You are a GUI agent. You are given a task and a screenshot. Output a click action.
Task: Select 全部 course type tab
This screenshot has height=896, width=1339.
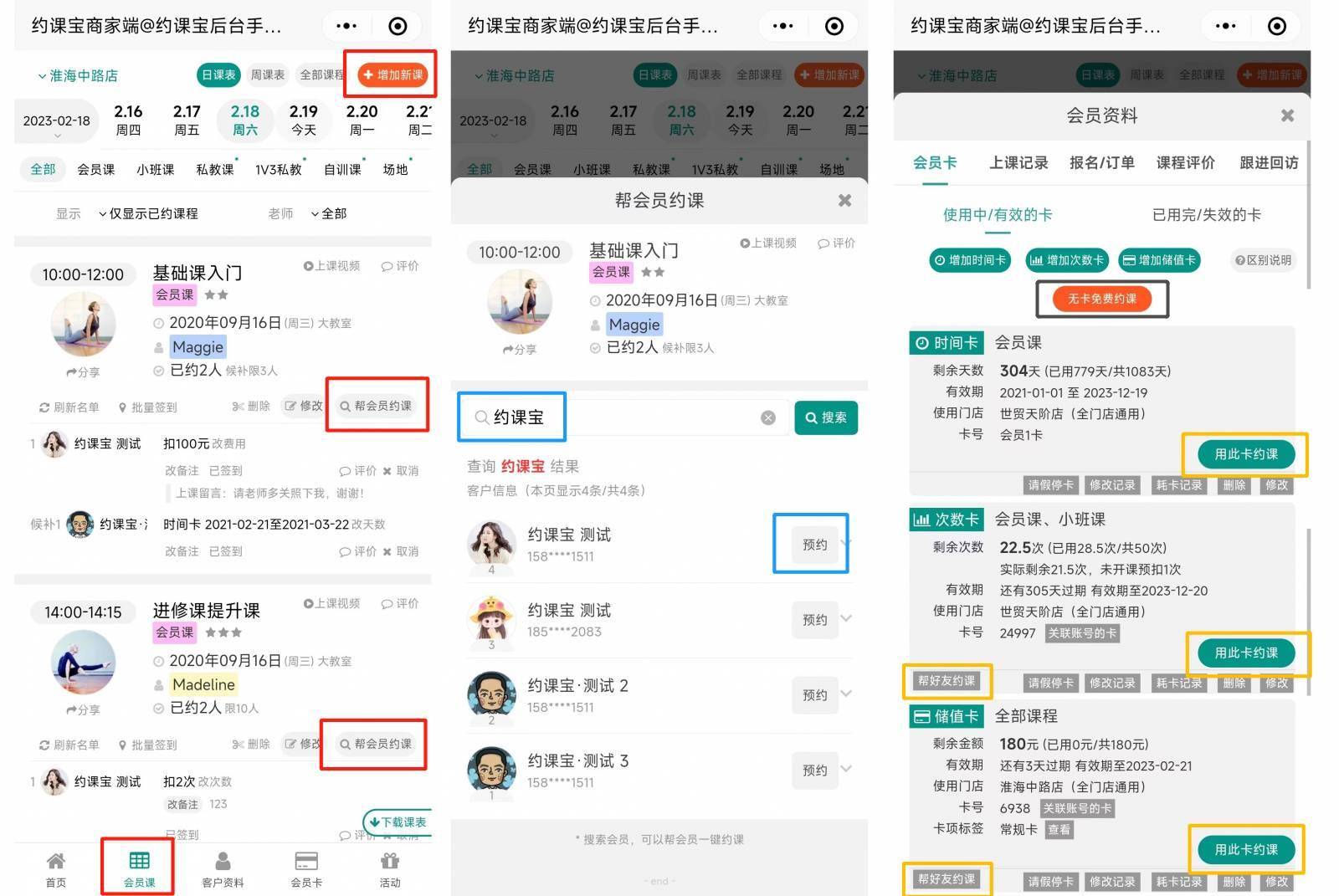coord(43,169)
